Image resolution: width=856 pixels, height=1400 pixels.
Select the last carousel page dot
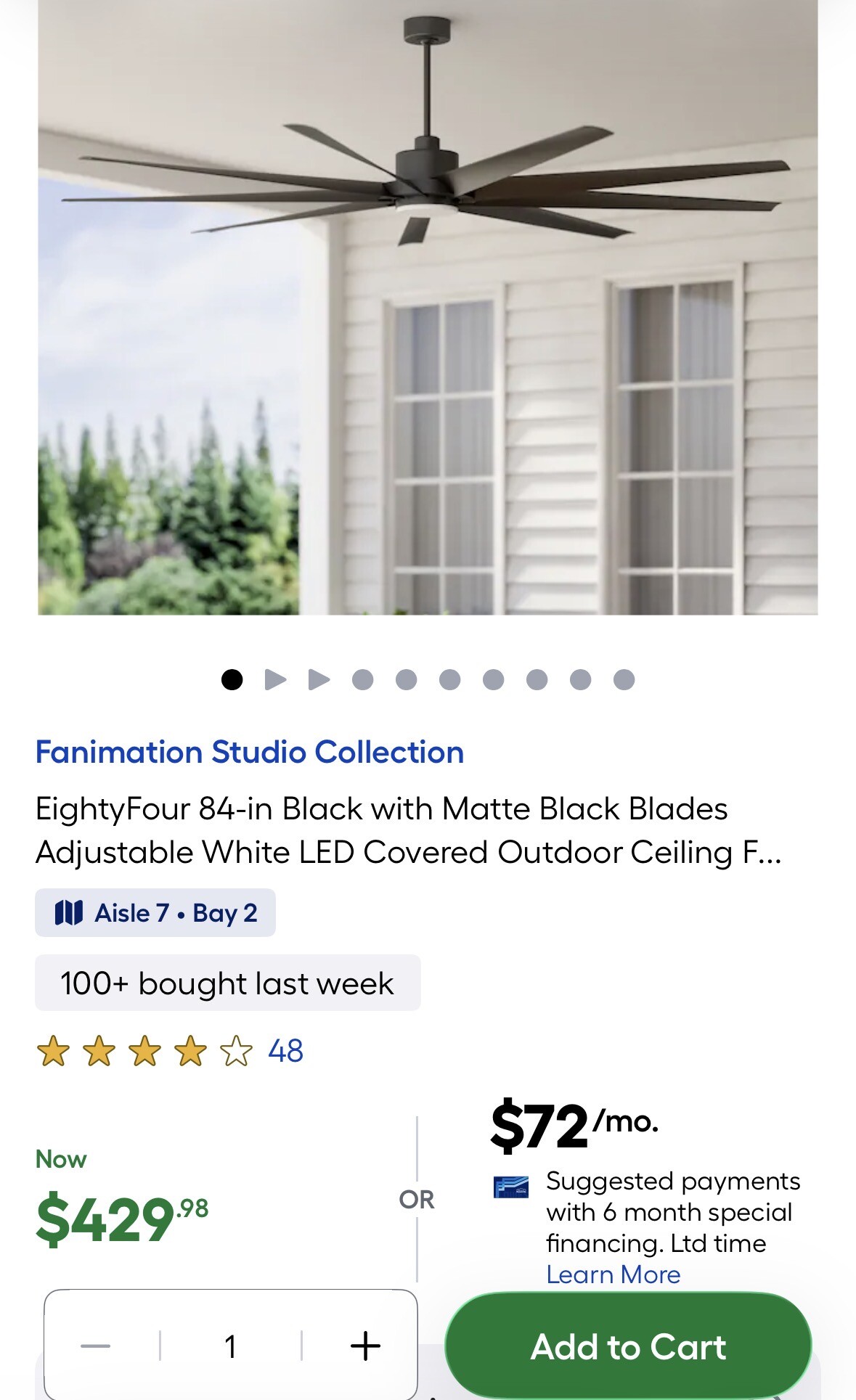(x=624, y=680)
